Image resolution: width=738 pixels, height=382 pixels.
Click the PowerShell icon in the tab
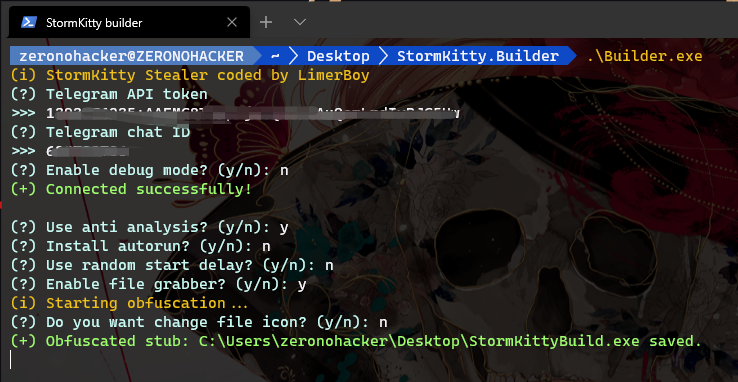29,22
